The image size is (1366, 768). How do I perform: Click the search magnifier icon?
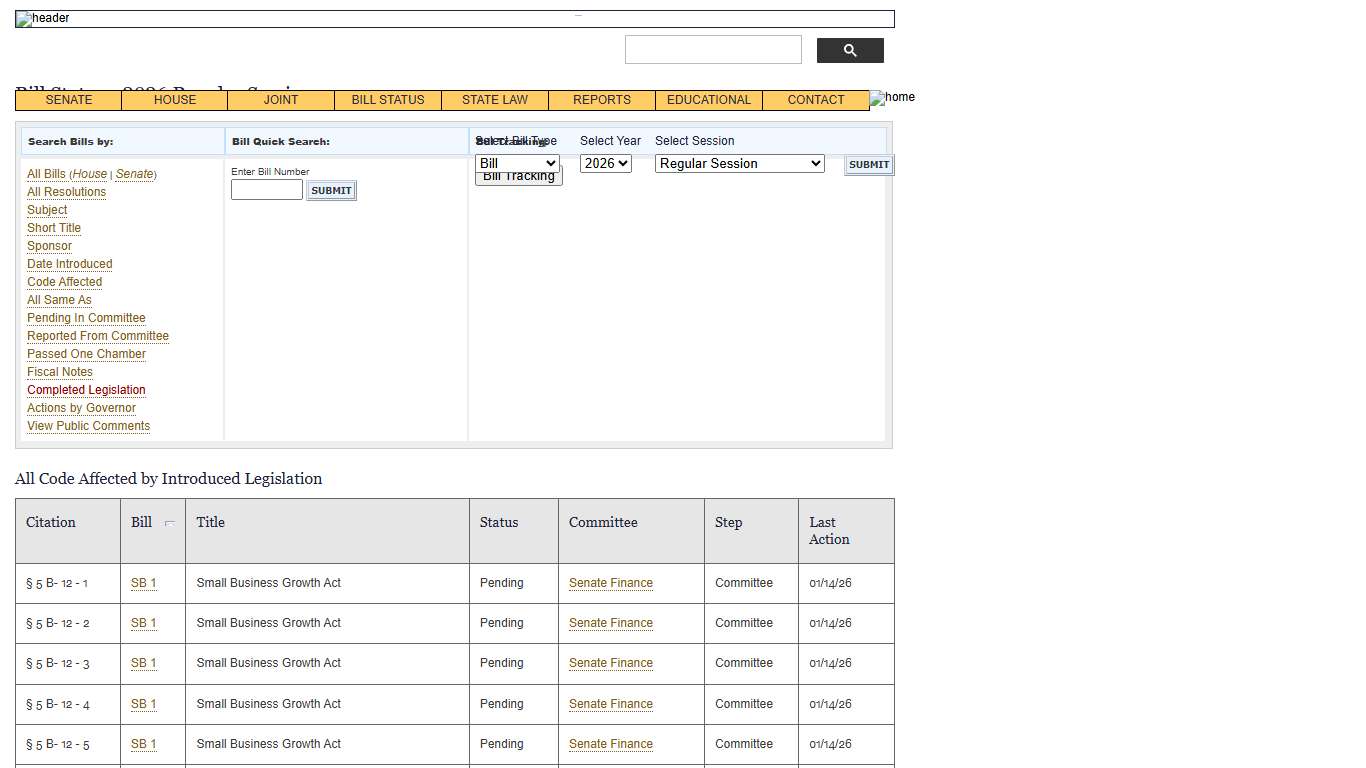[x=849, y=49]
